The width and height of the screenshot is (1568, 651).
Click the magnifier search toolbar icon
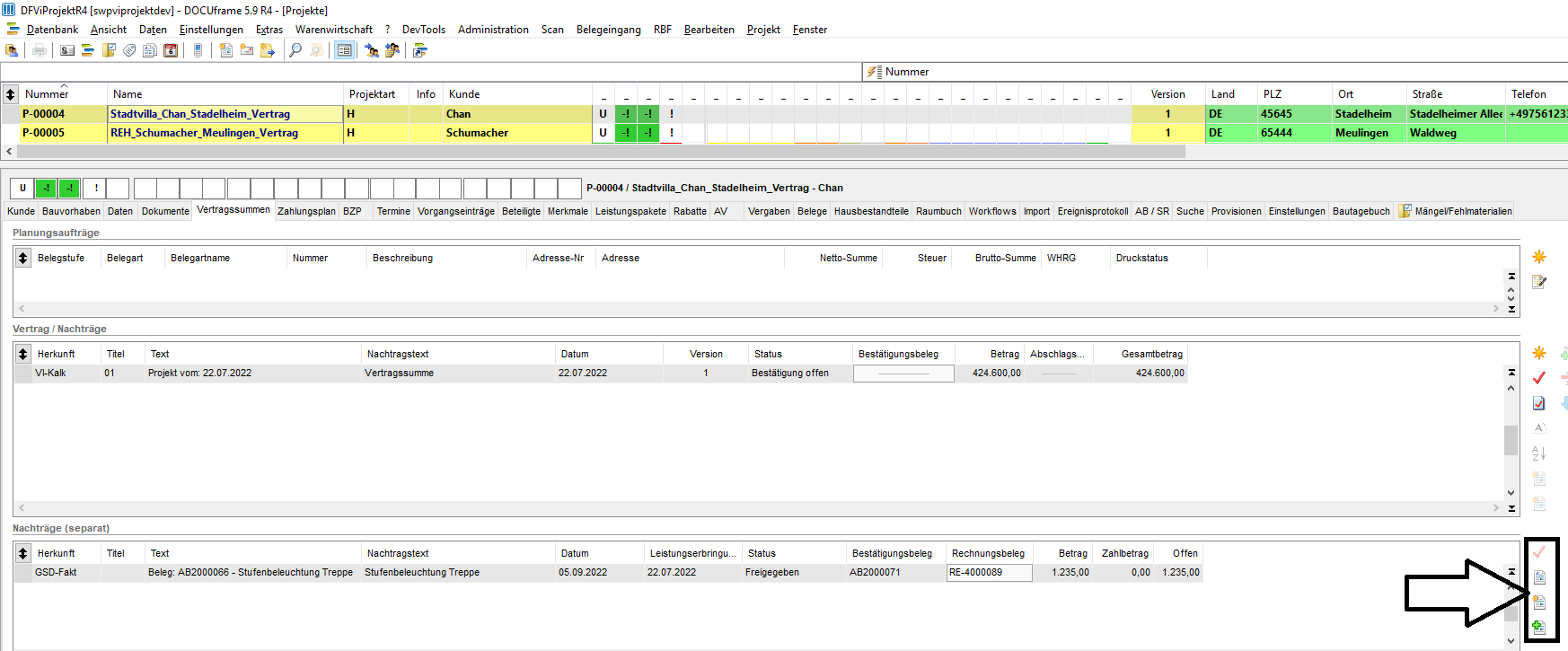point(295,51)
